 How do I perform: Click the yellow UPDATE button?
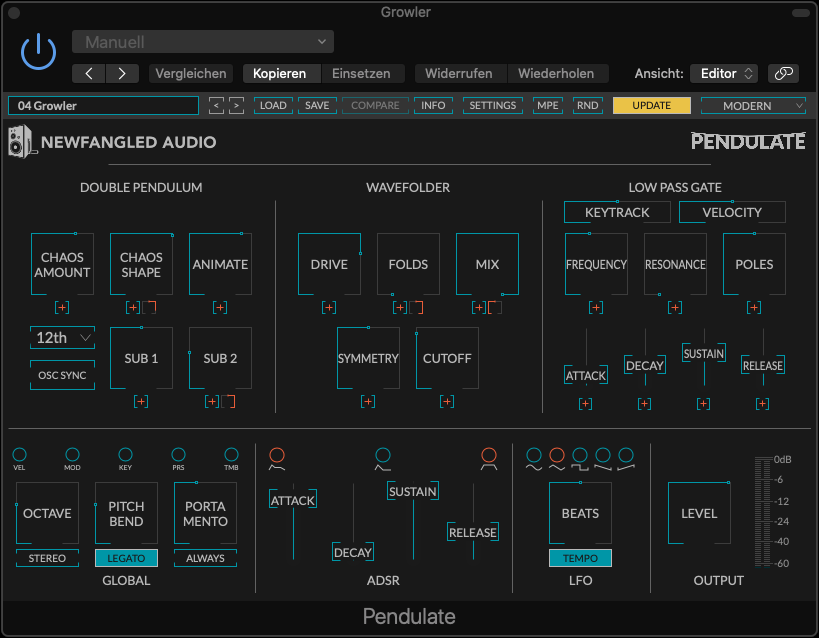pyautogui.click(x=651, y=105)
